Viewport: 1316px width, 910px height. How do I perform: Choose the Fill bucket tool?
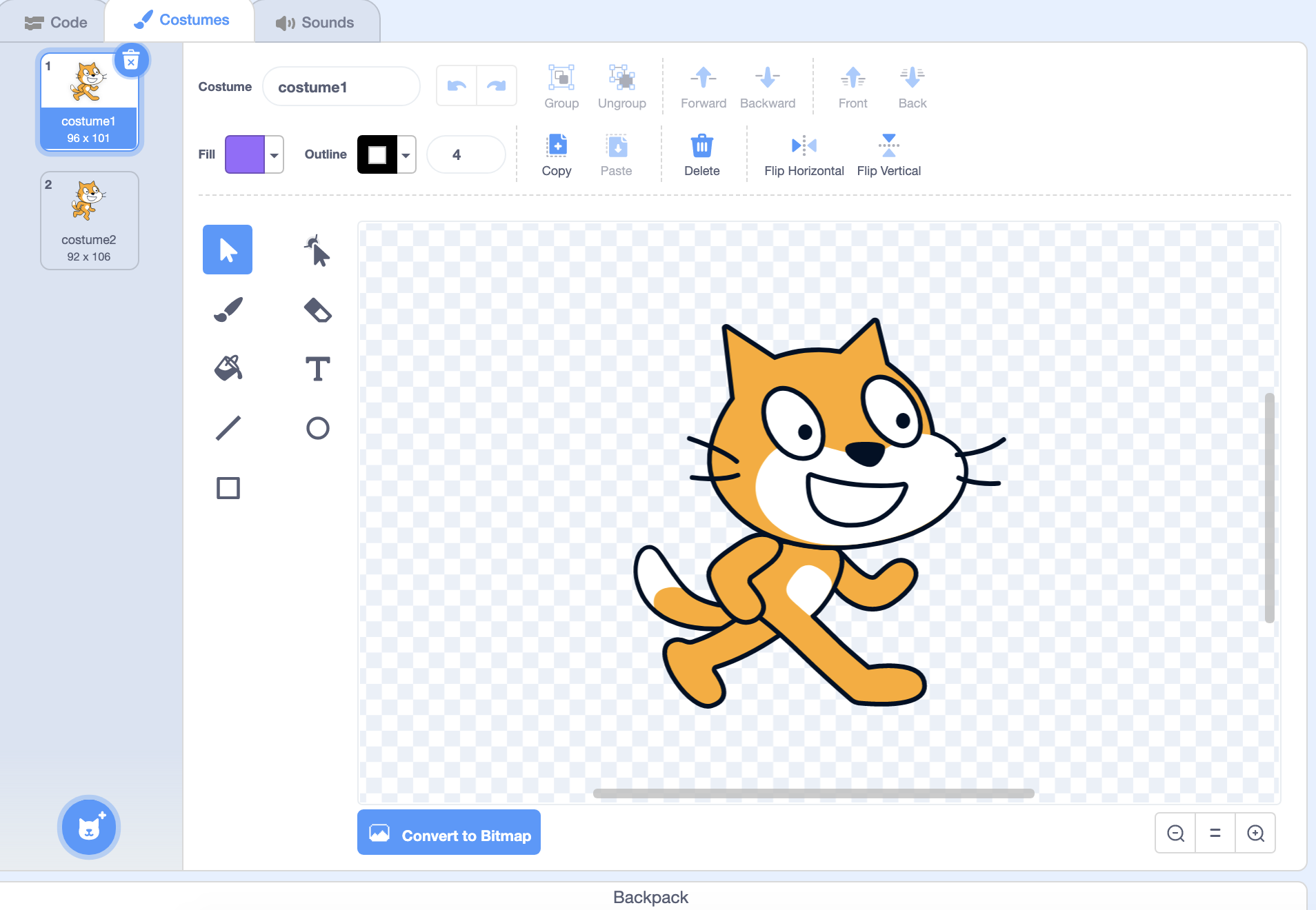[x=228, y=367]
